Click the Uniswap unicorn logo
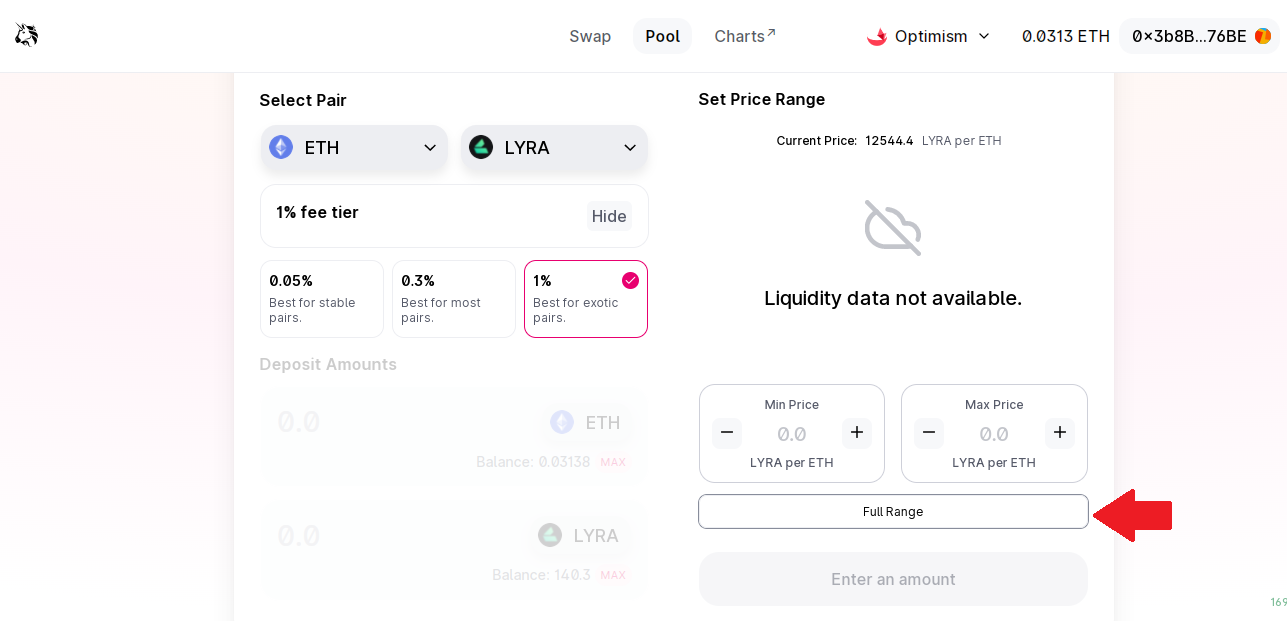1287x621 pixels. tap(27, 36)
